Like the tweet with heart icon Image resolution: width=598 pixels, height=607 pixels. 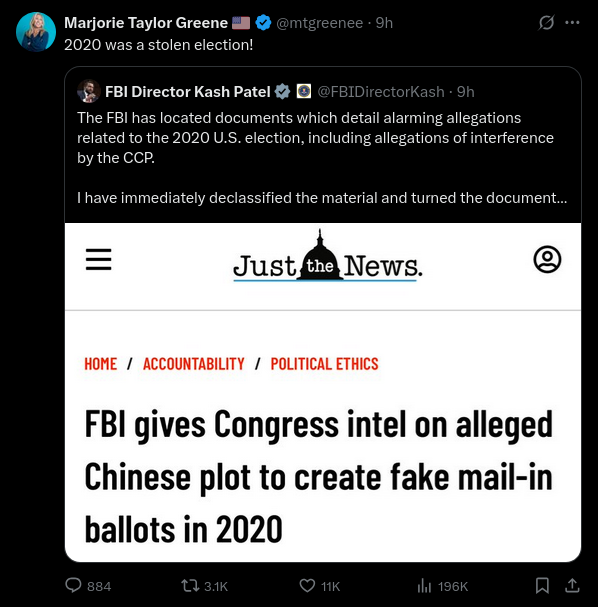(307, 586)
